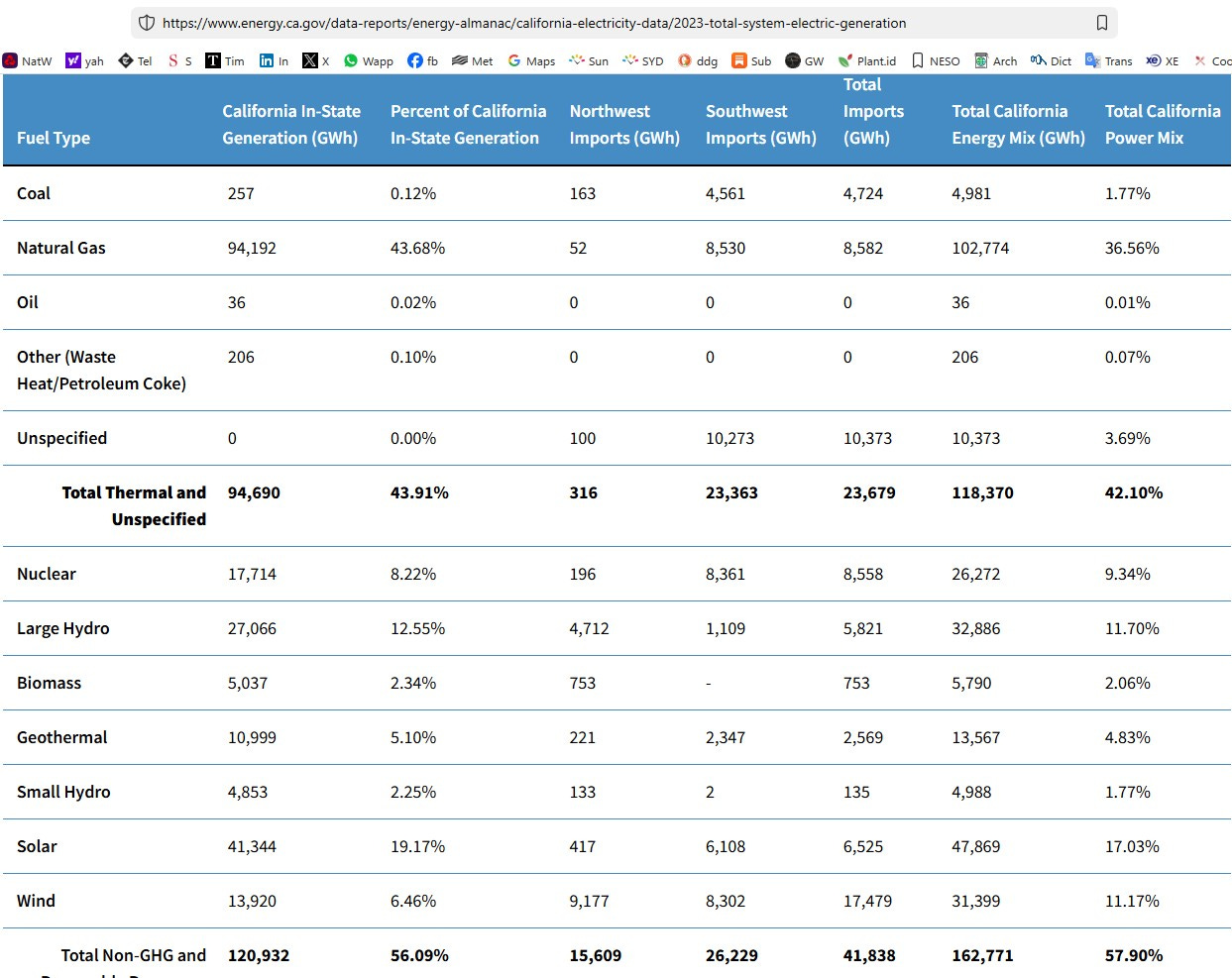Open the Google Maps bookmark
Screen dimensions: 1232x978
[x=531, y=60]
